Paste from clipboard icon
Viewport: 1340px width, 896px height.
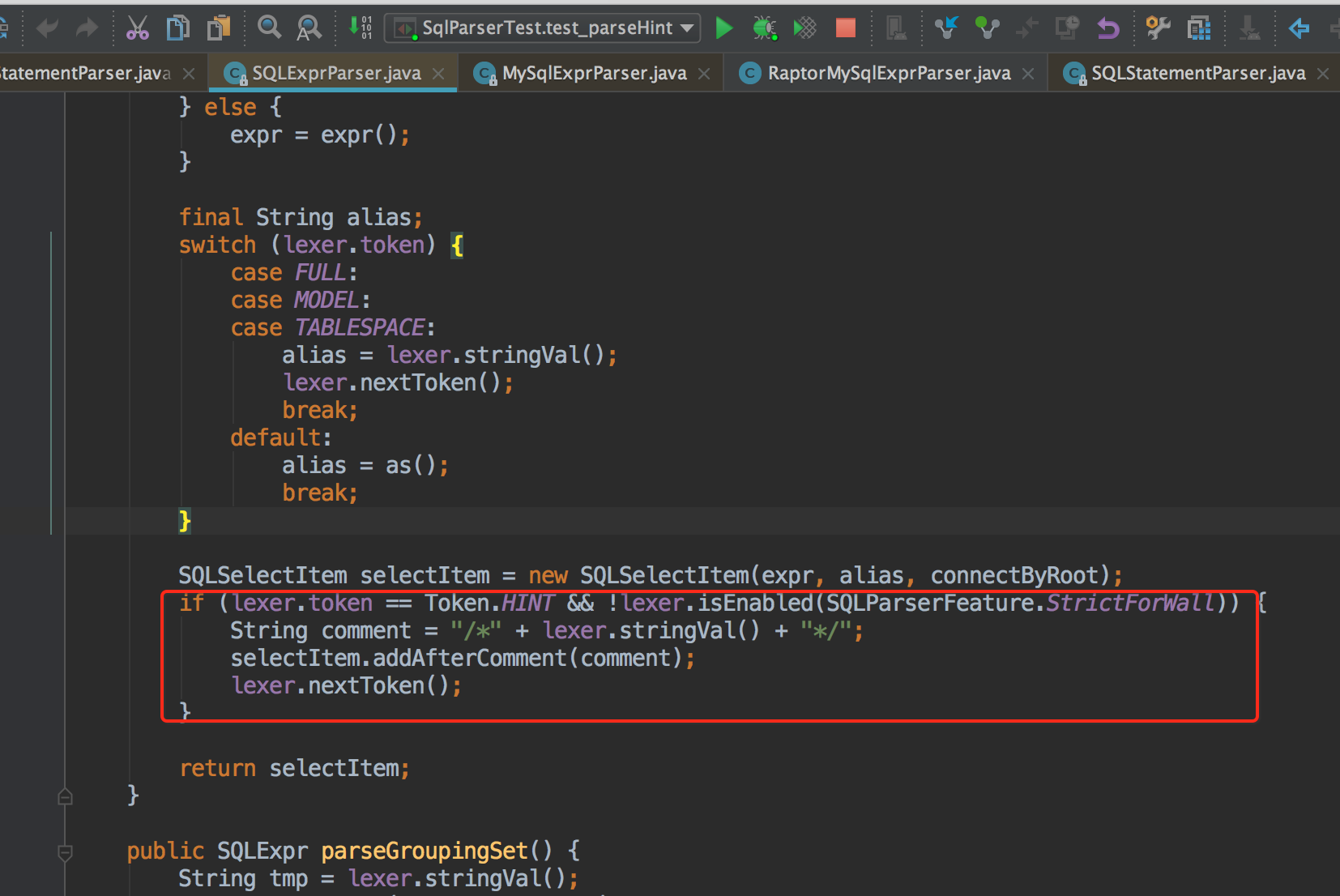[219, 28]
